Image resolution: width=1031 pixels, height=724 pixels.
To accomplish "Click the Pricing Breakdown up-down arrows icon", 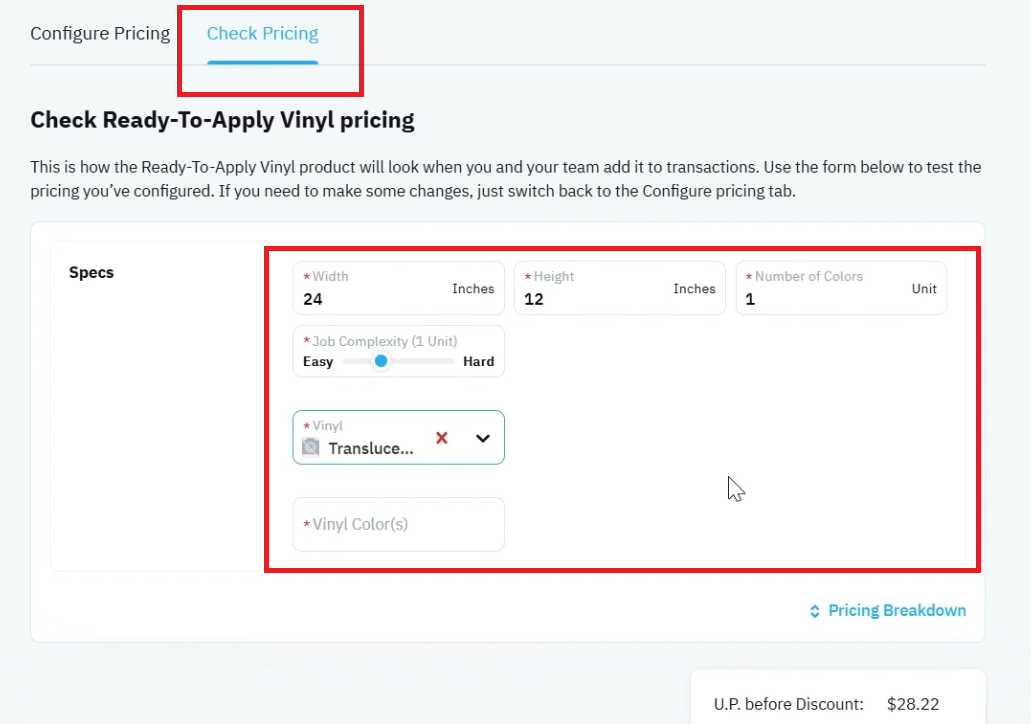I will tap(815, 611).
